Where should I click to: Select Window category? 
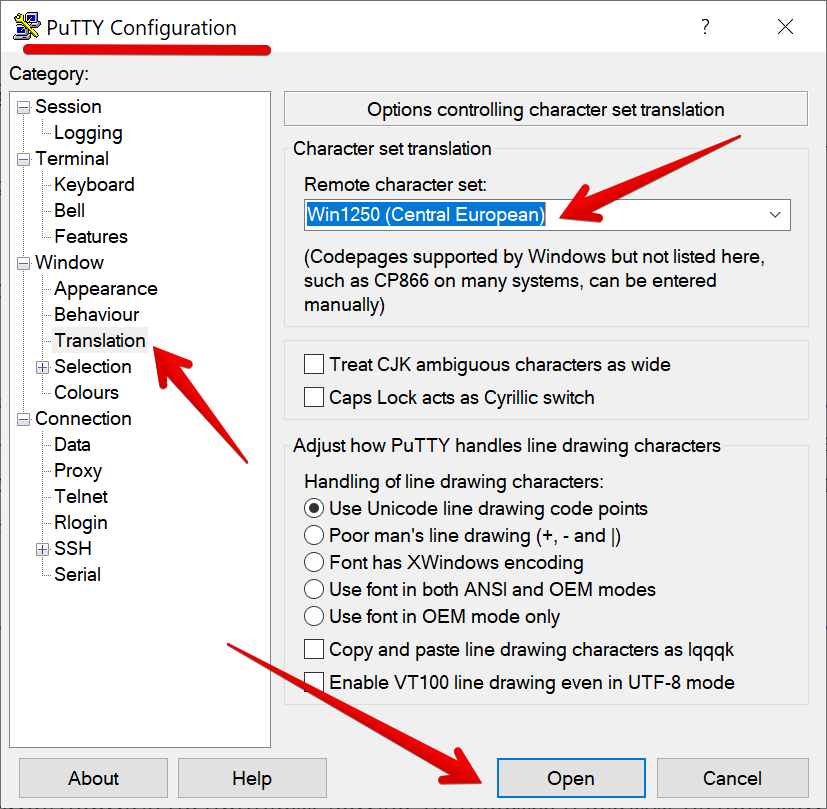click(x=69, y=262)
